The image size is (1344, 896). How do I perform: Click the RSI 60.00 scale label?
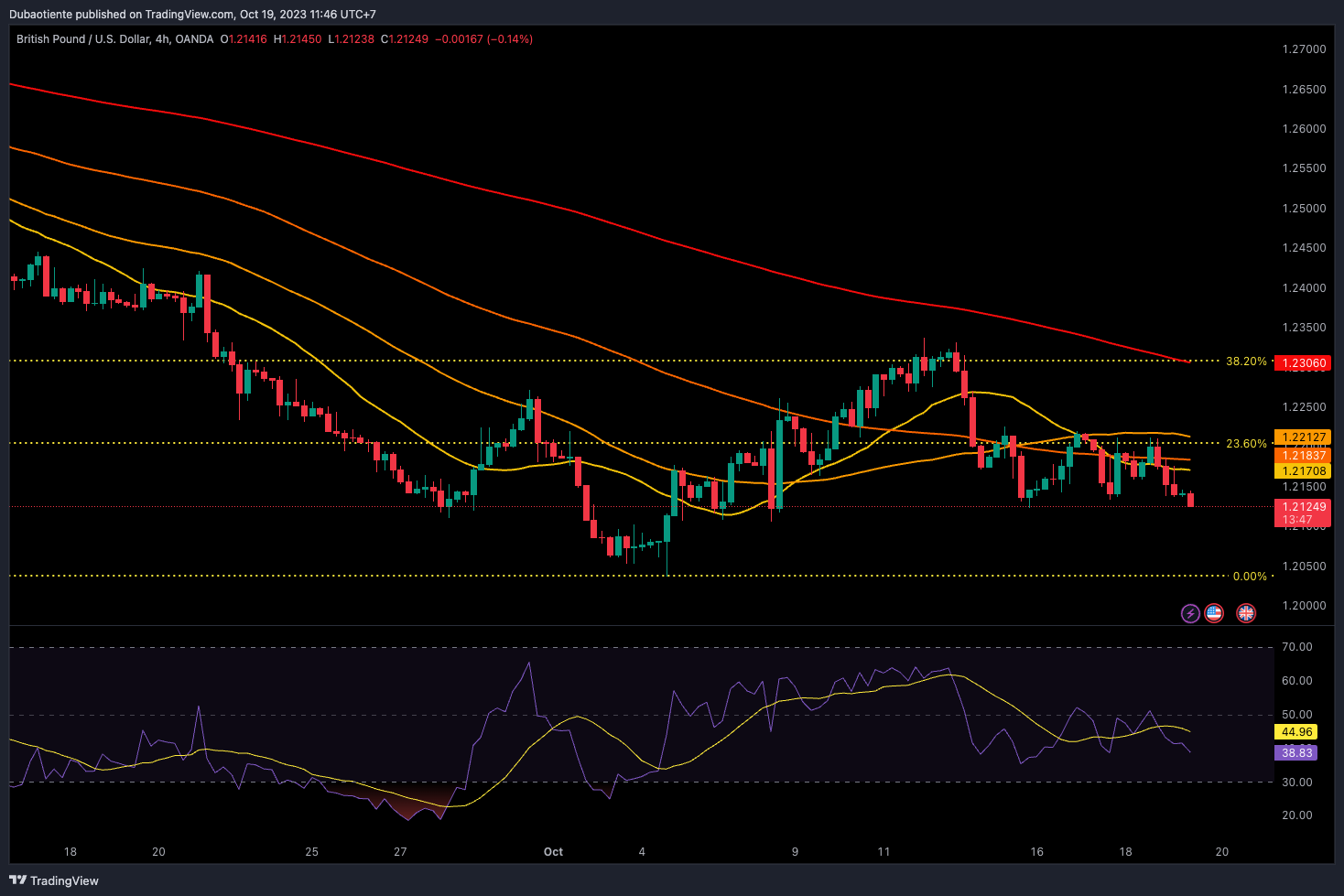pyautogui.click(x=1297, y=681)
